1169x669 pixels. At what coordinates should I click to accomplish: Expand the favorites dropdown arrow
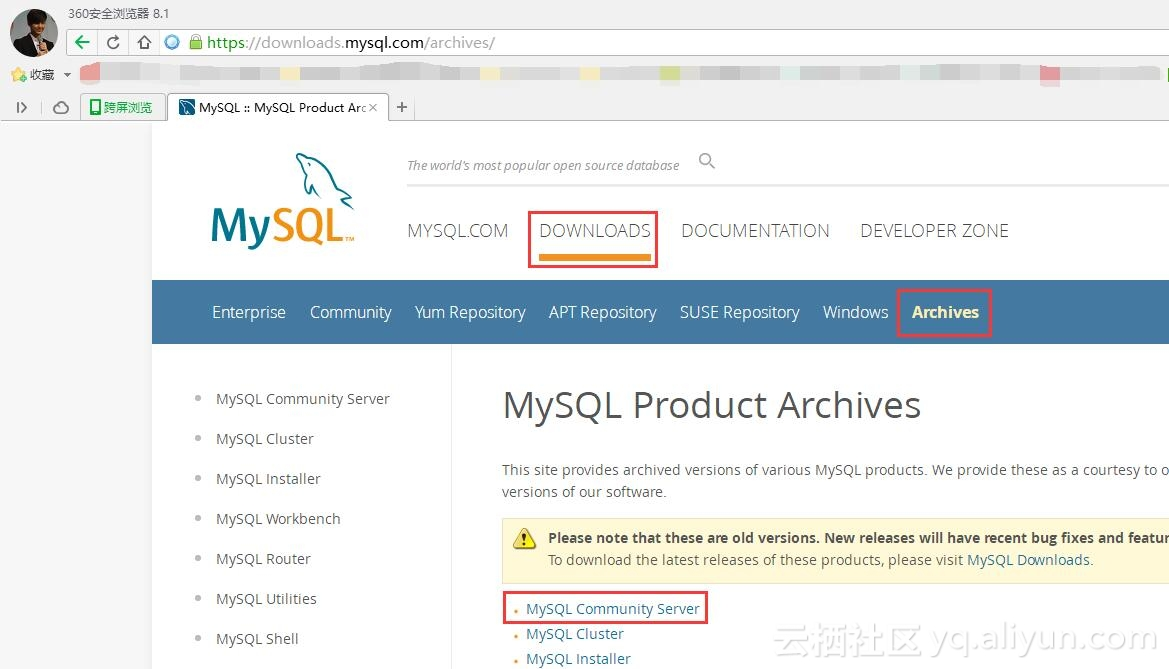pyautogui.click(x=67, y=75)
